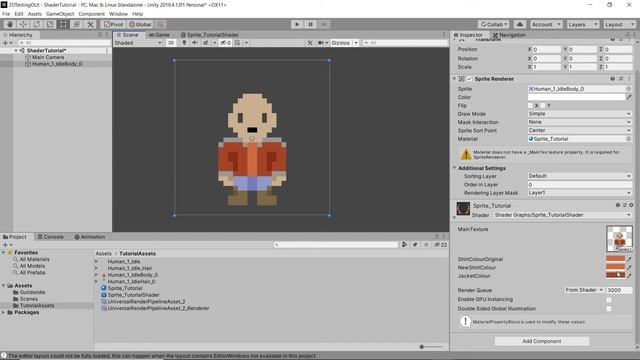Viewport: 640px width, 360px height.
Task: Open the Account button
Action: pos(546,24)
